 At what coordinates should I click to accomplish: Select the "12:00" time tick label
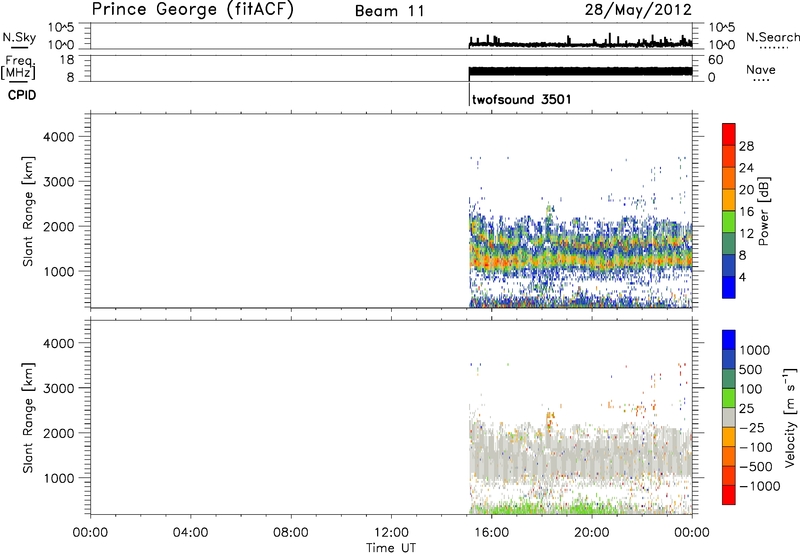[391, 533]
